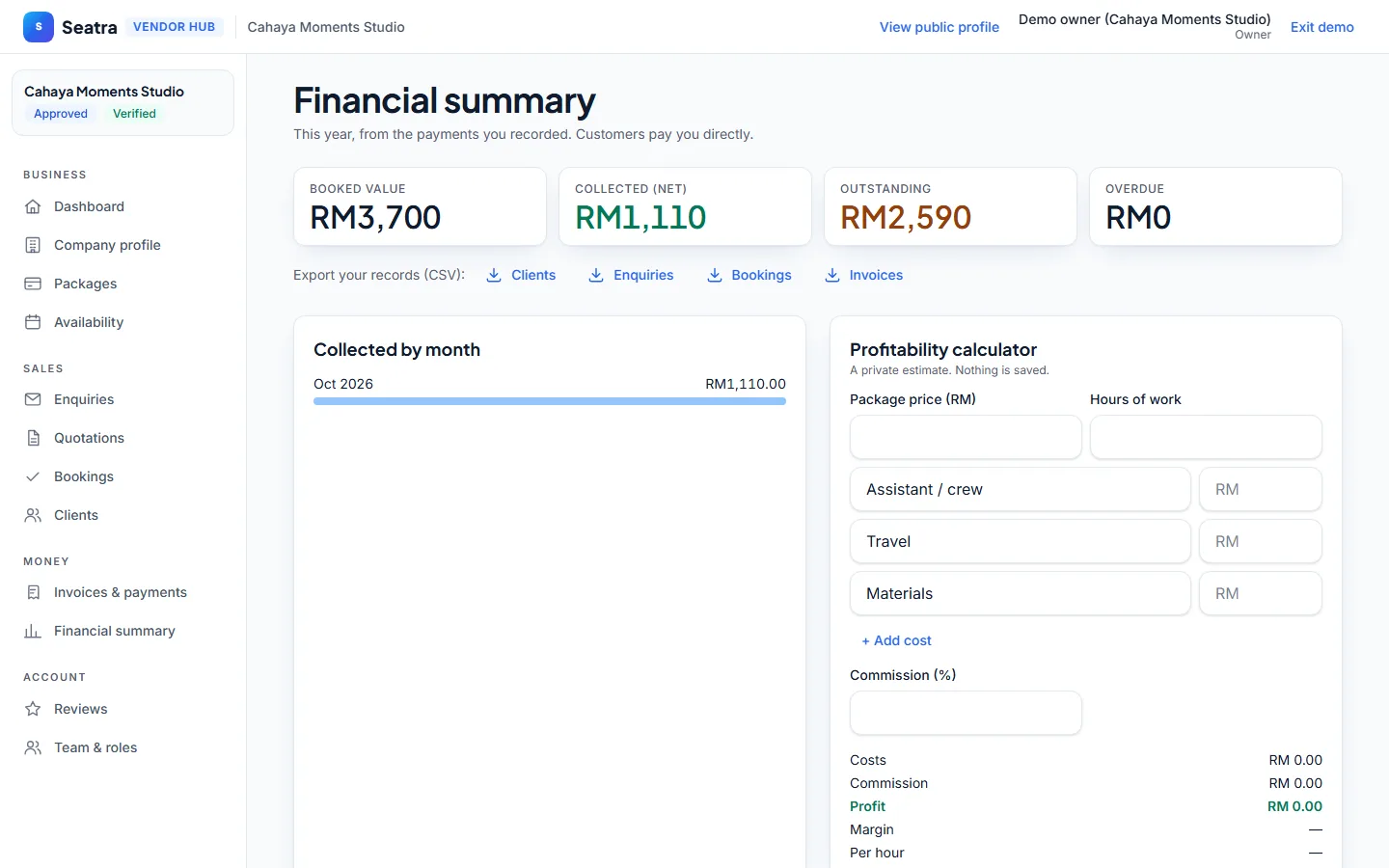The width and height of the screenshot is (1389, 868).
Task: Export Enquiries CSV link
Action: point(631,275)
